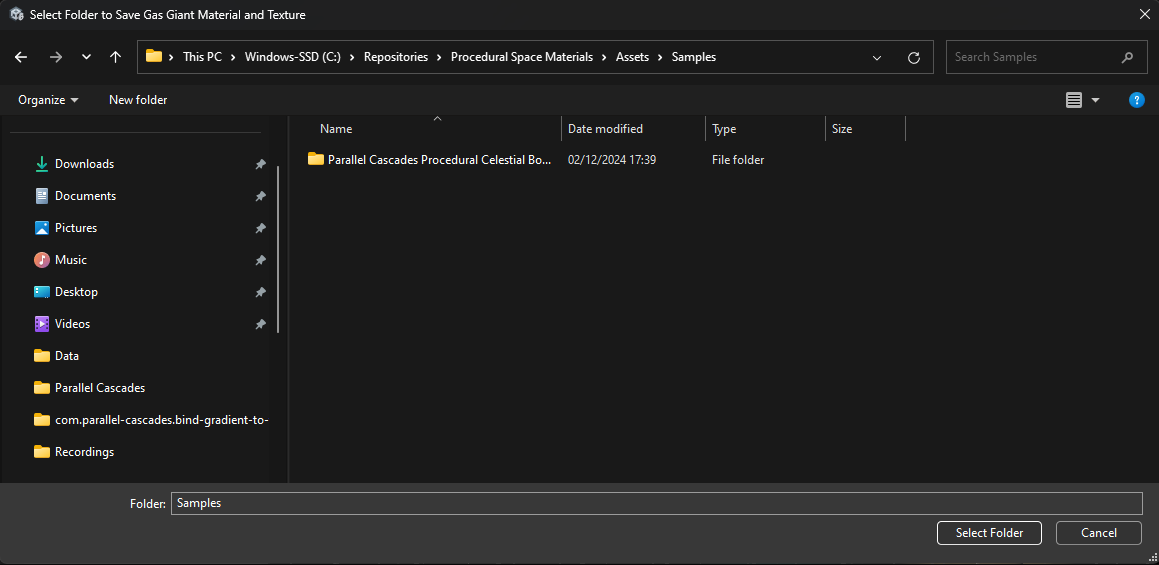The image size is (1159, 565).
Task: Unpin Desktop from quick access
Action: coord(260,292)
